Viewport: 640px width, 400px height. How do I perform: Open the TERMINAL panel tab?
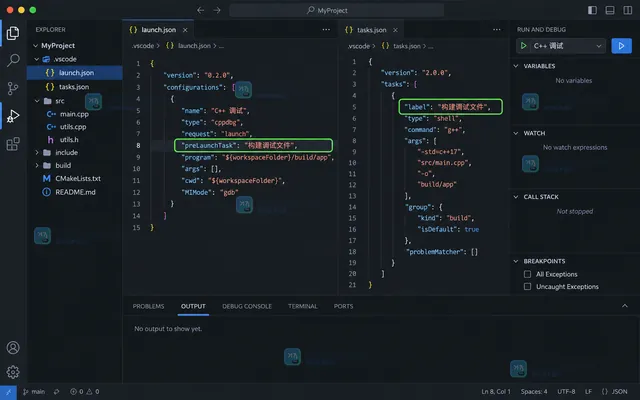coord(302,306)
